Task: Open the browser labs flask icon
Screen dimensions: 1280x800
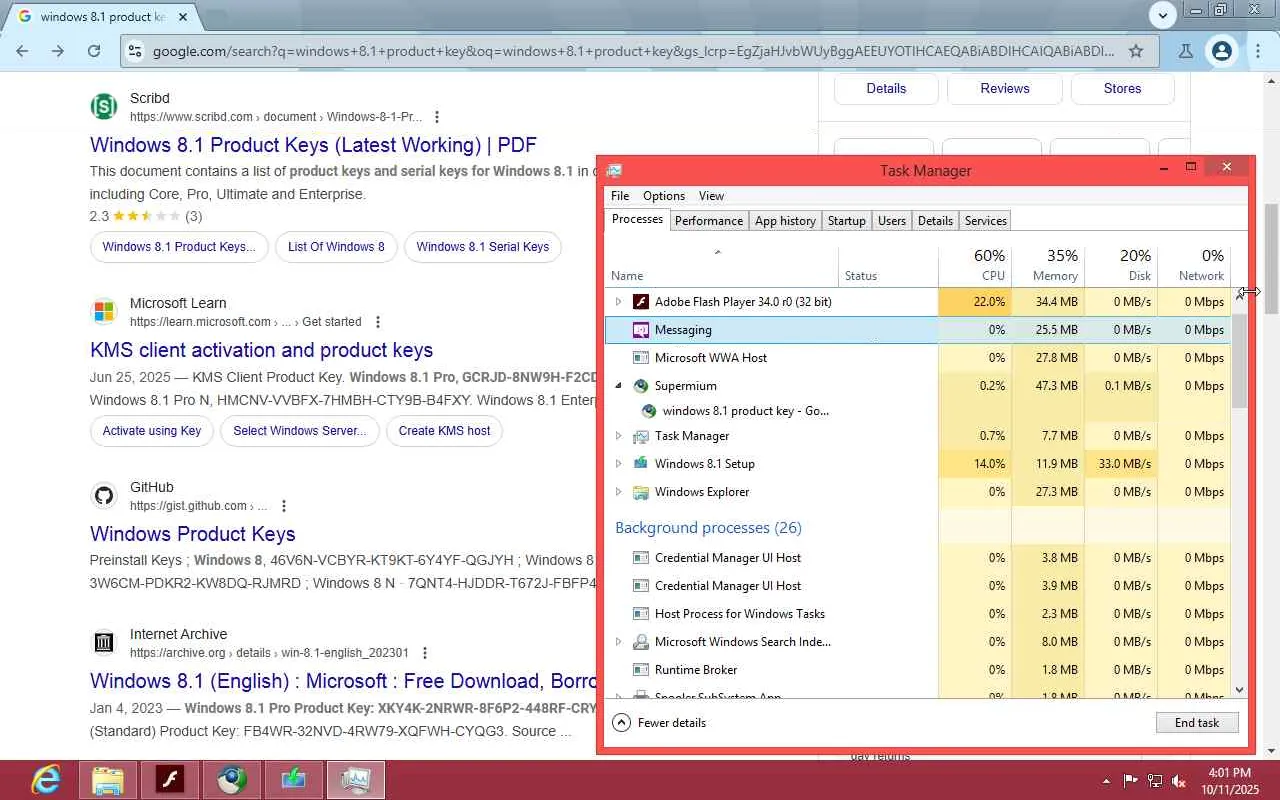Action: (x=1186, y=51)
